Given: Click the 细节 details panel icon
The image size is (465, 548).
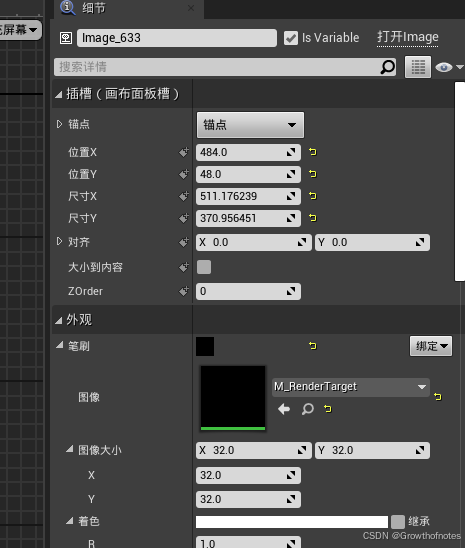Looking at the screenshot, I should pyautogui.click(x=67, y=8).
